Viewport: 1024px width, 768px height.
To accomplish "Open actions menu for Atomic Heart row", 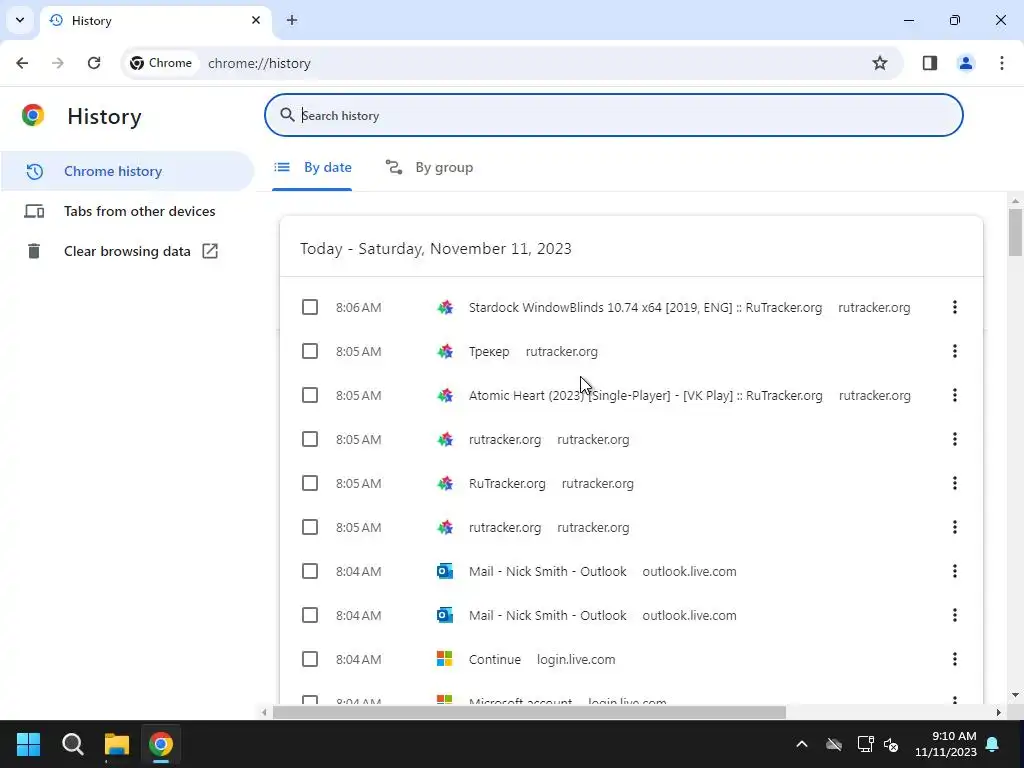I will 955,395.
